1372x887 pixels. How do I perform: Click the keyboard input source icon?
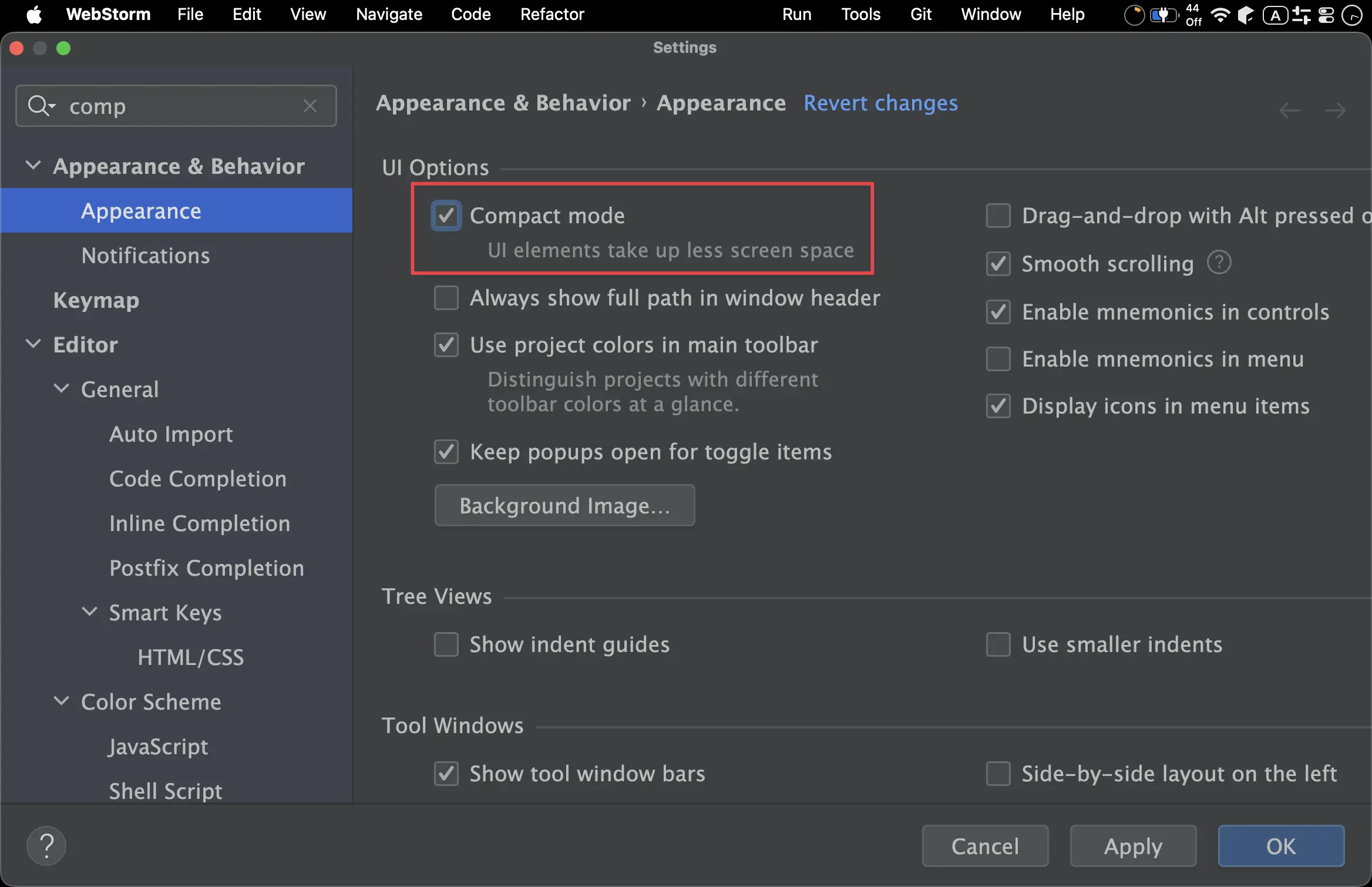(x=1275, y=15)
